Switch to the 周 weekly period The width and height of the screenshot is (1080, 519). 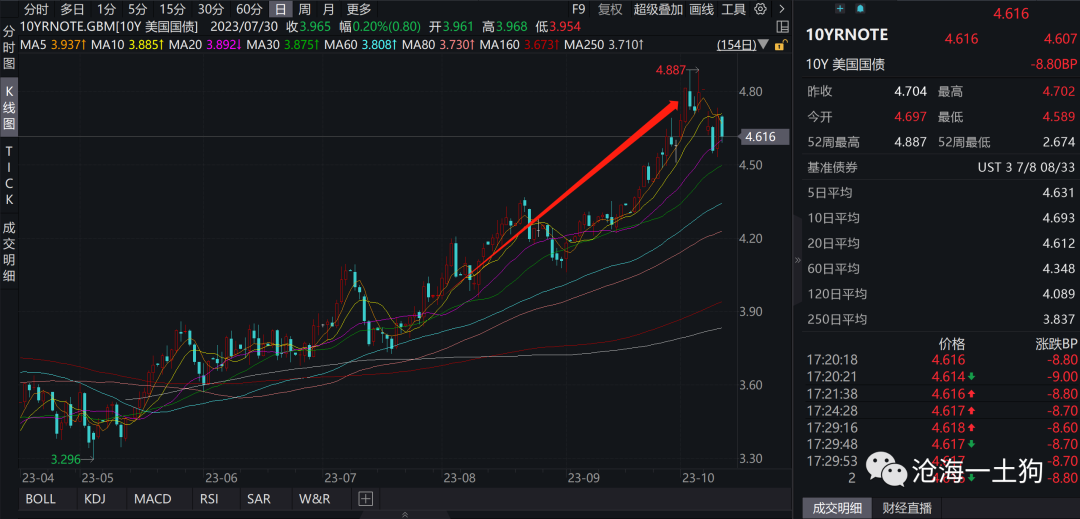point(304,9)
